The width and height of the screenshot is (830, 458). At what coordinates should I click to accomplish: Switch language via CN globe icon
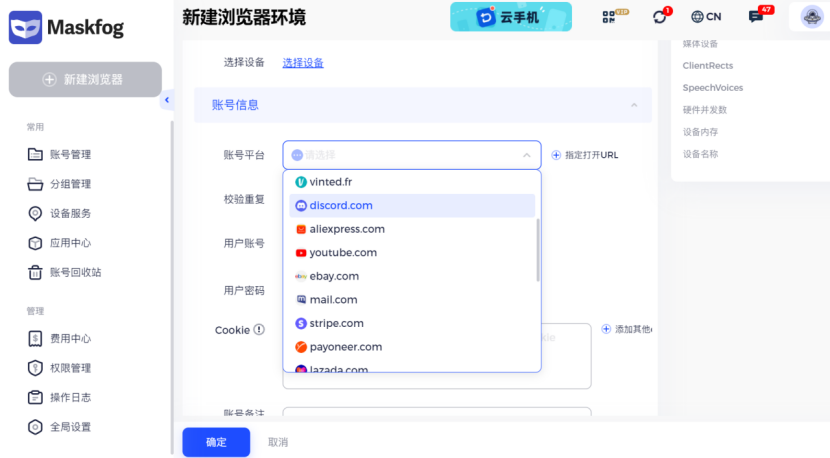pyautogui.click(x=706, y=17)
